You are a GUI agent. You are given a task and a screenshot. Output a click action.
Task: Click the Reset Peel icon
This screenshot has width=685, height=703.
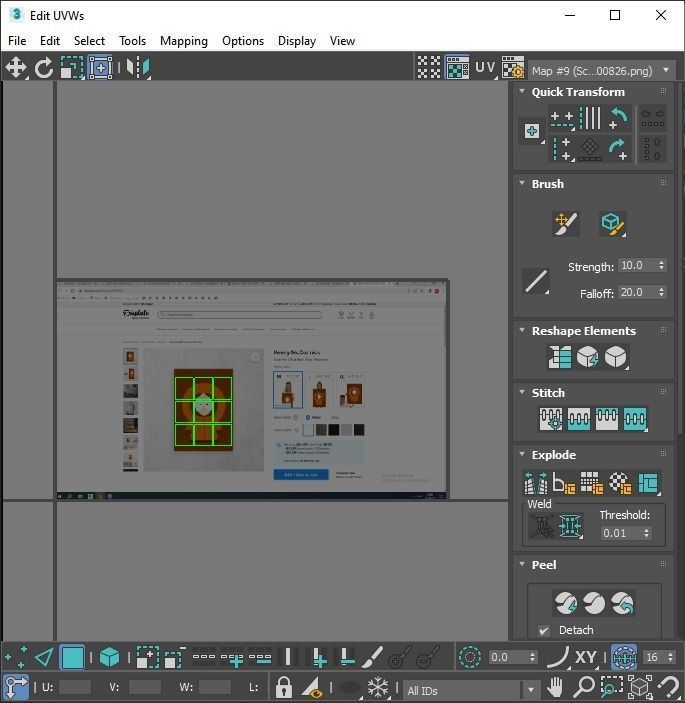623,603
